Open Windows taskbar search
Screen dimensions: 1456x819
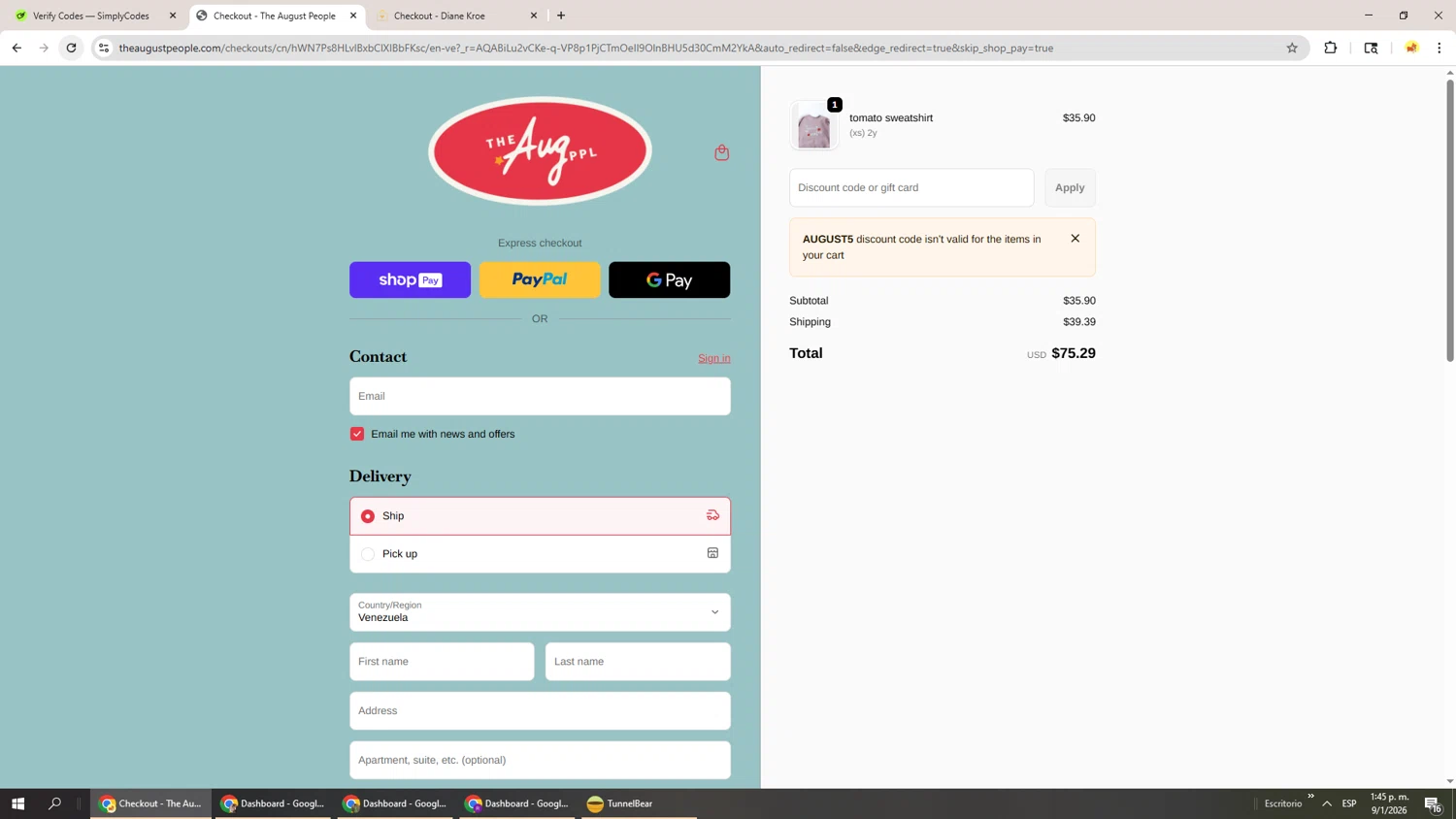pyautogui.click(x=54, y=803)
